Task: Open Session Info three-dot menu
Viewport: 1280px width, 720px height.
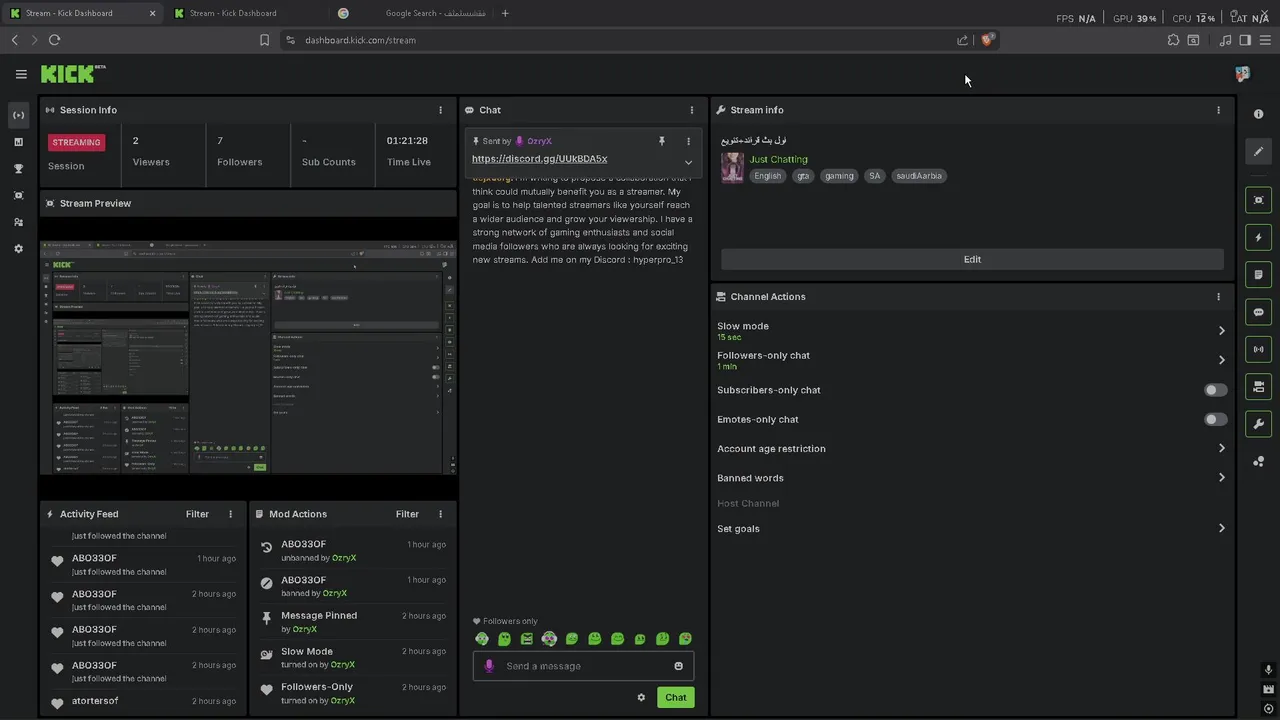Action: (440, 110)
